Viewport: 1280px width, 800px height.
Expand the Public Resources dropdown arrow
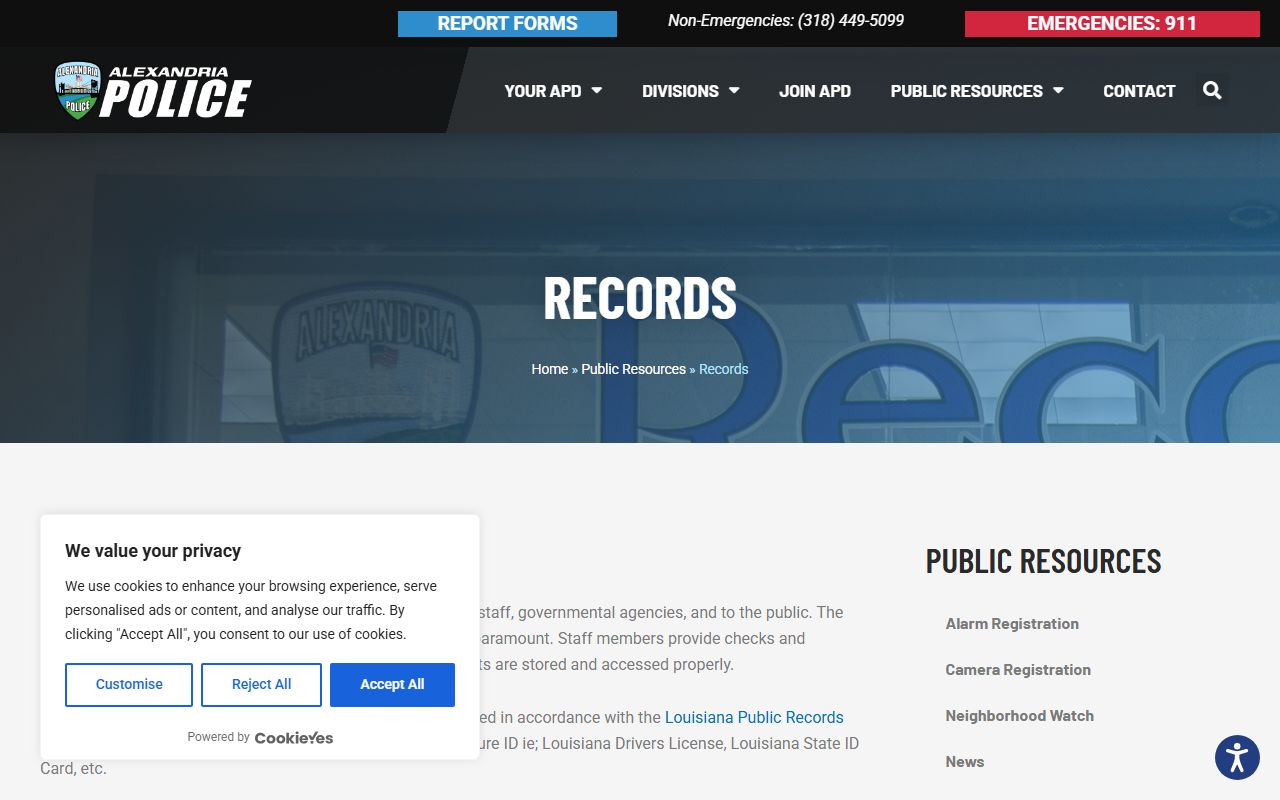[x=1058, y=91]
